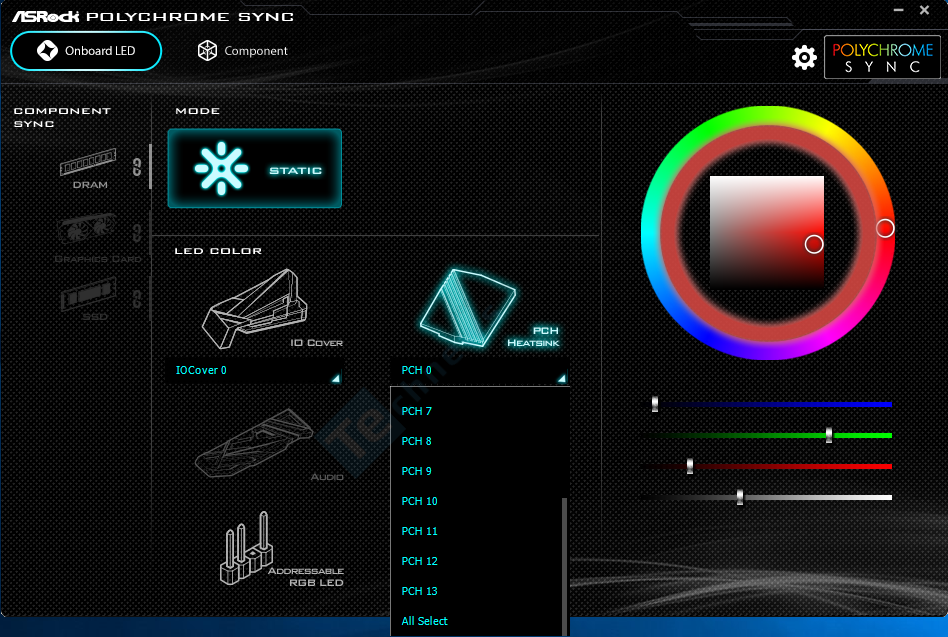Click the brightness slider handle
The width and height of the screenshot is (948, 637).
point(740,497)
